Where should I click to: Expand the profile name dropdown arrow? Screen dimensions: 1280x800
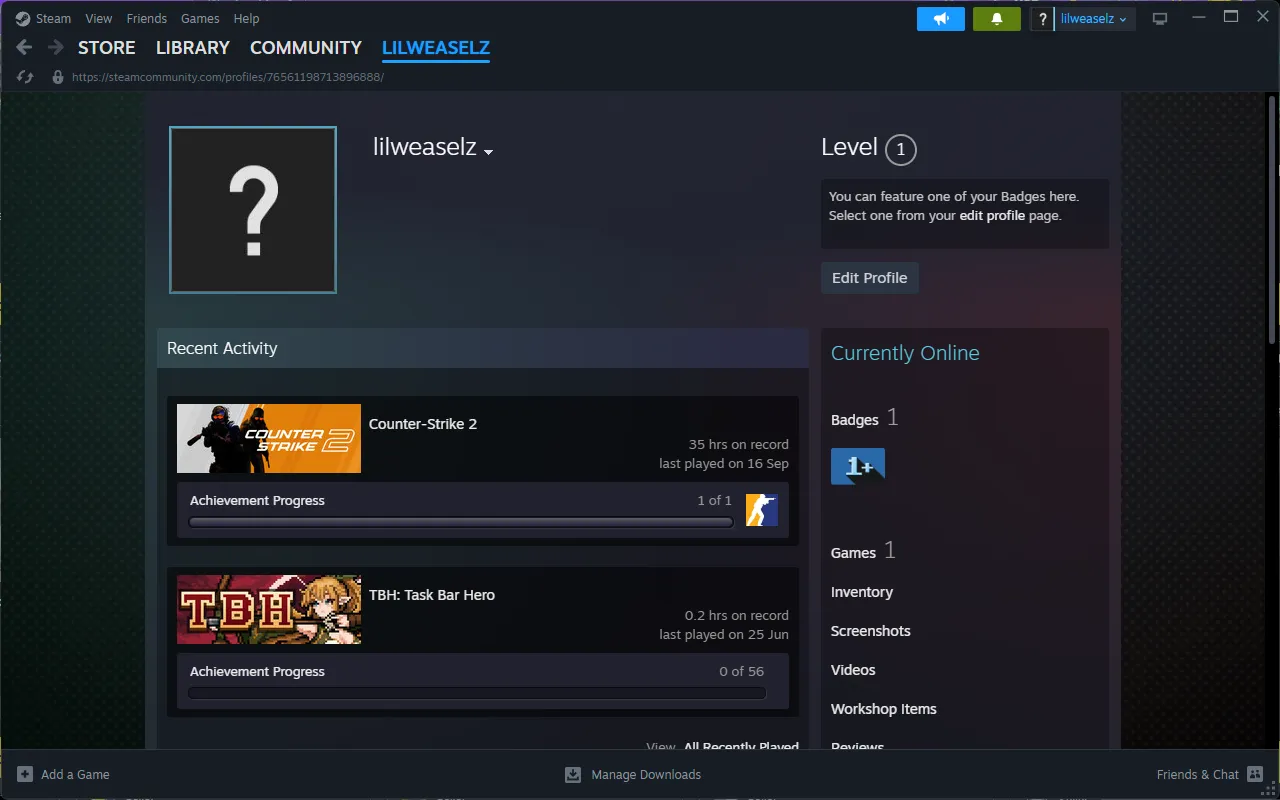coord(488,152)
